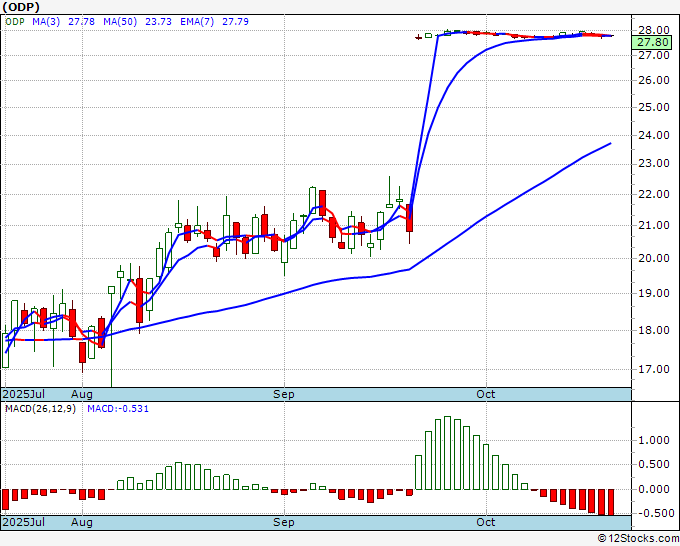Image resolution: width=680 pixels, height=546 pixels.
Task: Open the 12Stocks.com copyright link
Action: 638,539
